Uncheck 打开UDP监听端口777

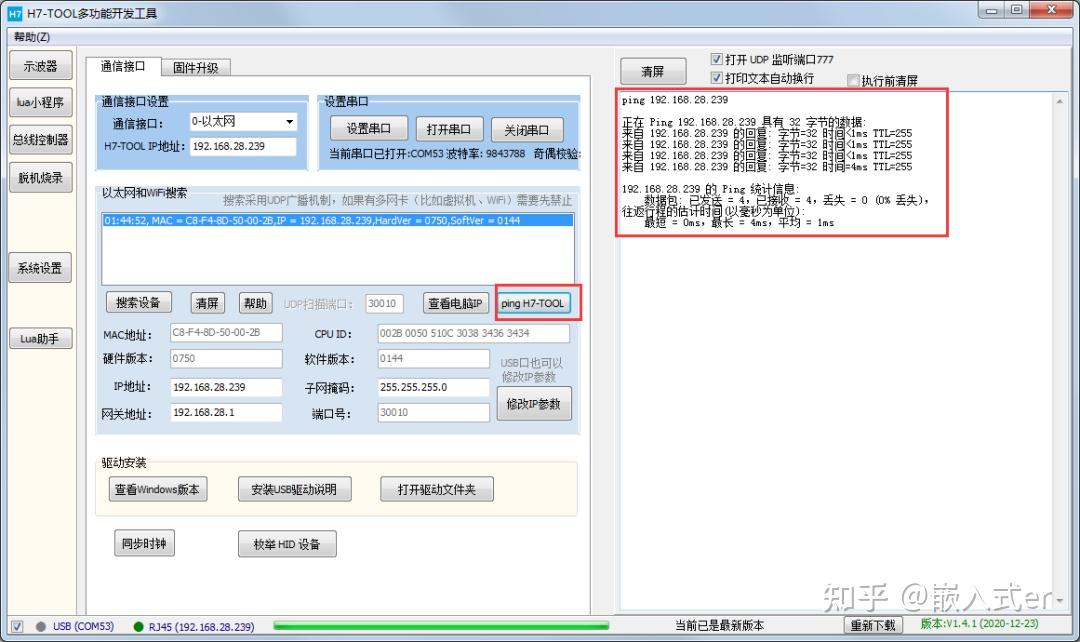tap(716, 58)
